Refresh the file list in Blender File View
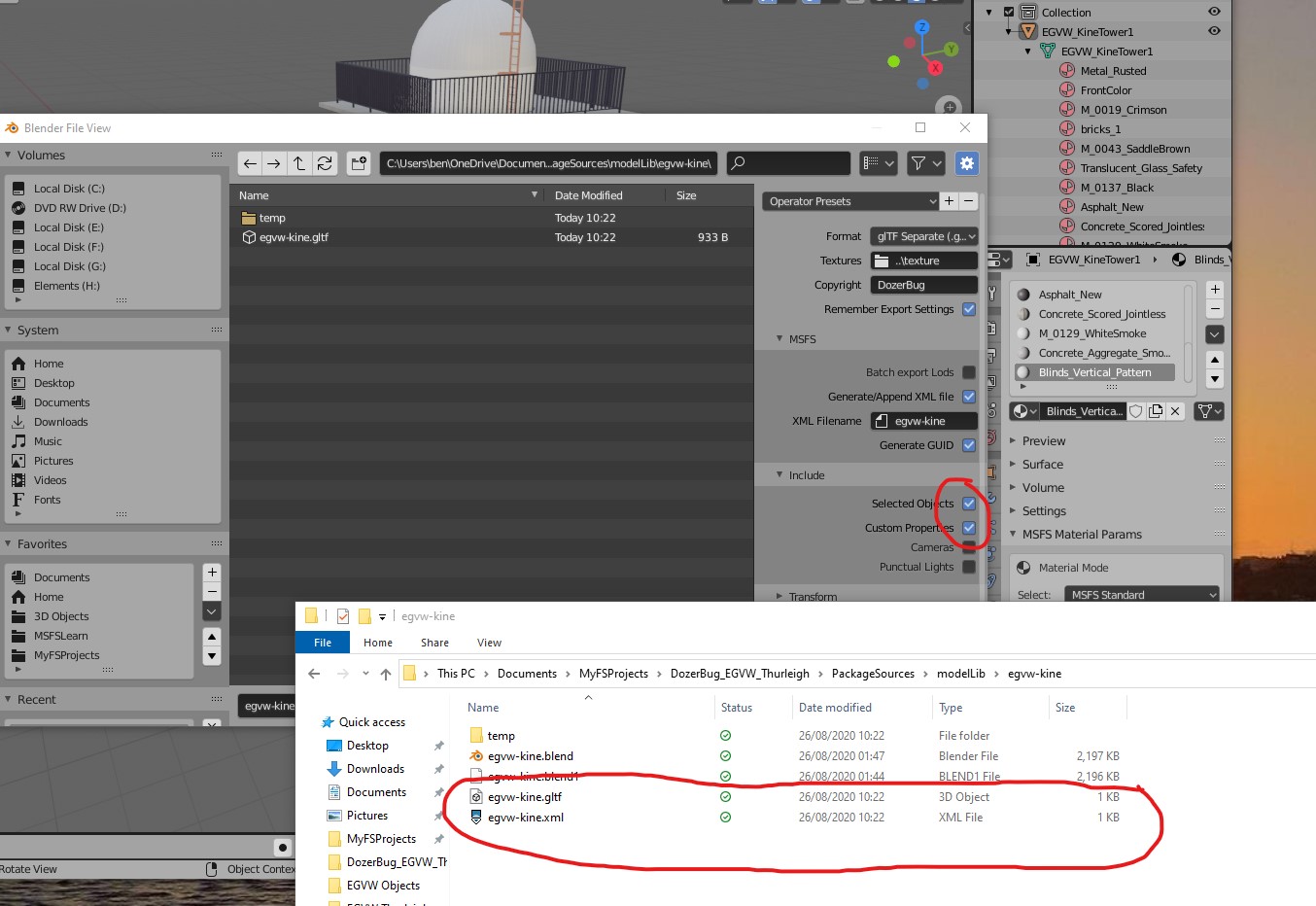The height and width of the screenshot is (906, 1316). click(x=326, y=163)
